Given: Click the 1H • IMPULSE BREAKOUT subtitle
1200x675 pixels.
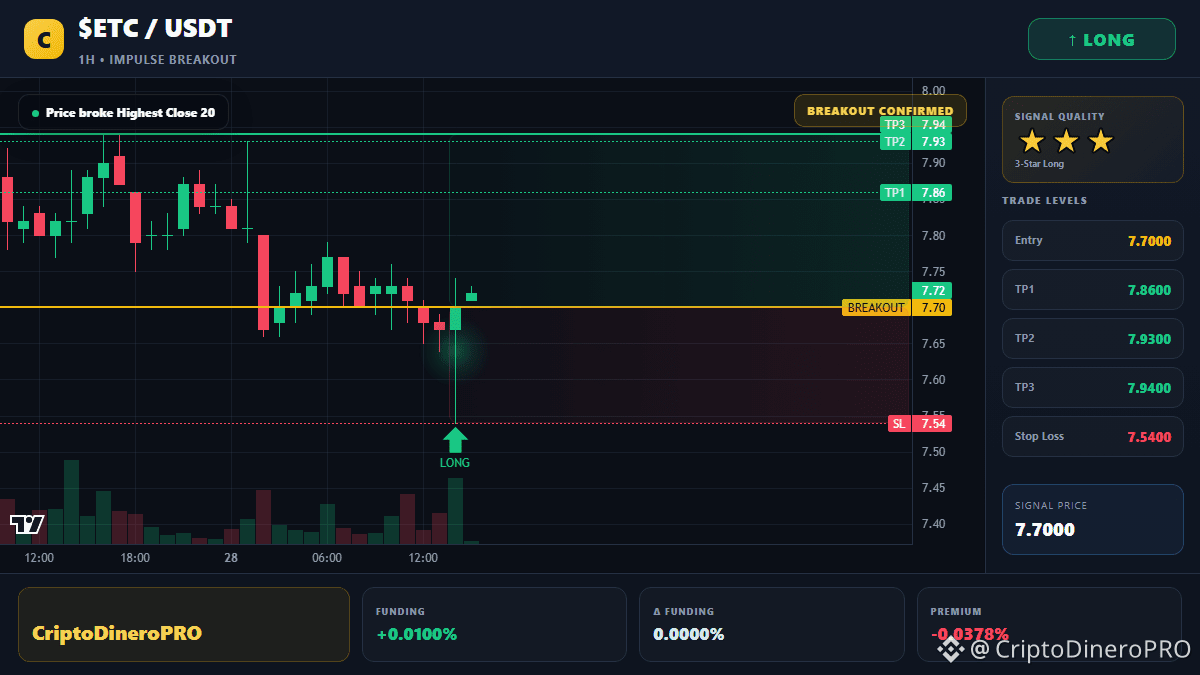Looking at the screenshot, I should 158,60.
